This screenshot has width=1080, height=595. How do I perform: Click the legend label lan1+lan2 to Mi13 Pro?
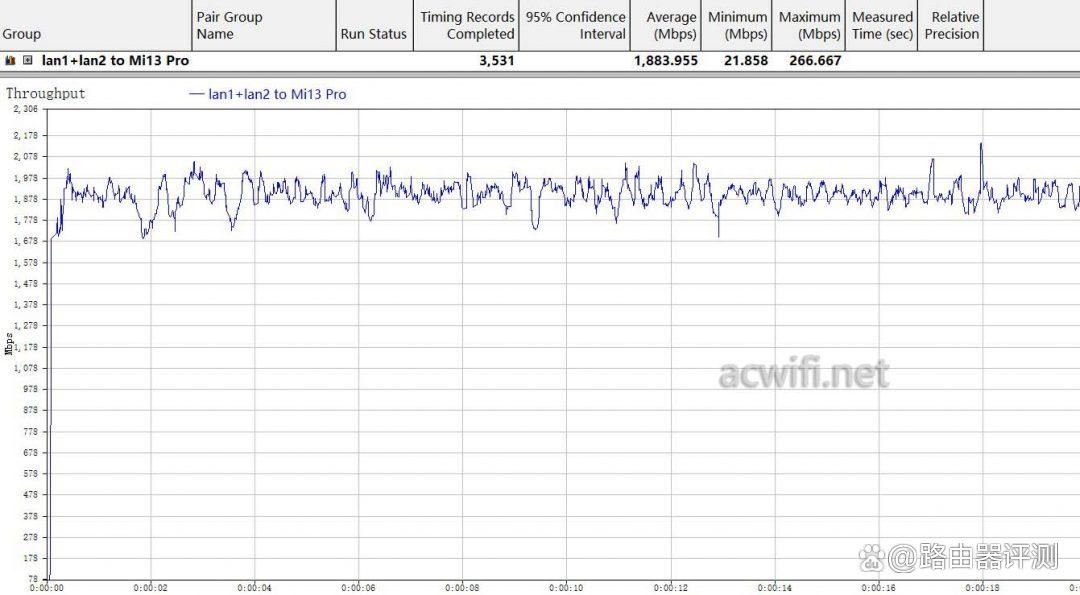point(277,94)
